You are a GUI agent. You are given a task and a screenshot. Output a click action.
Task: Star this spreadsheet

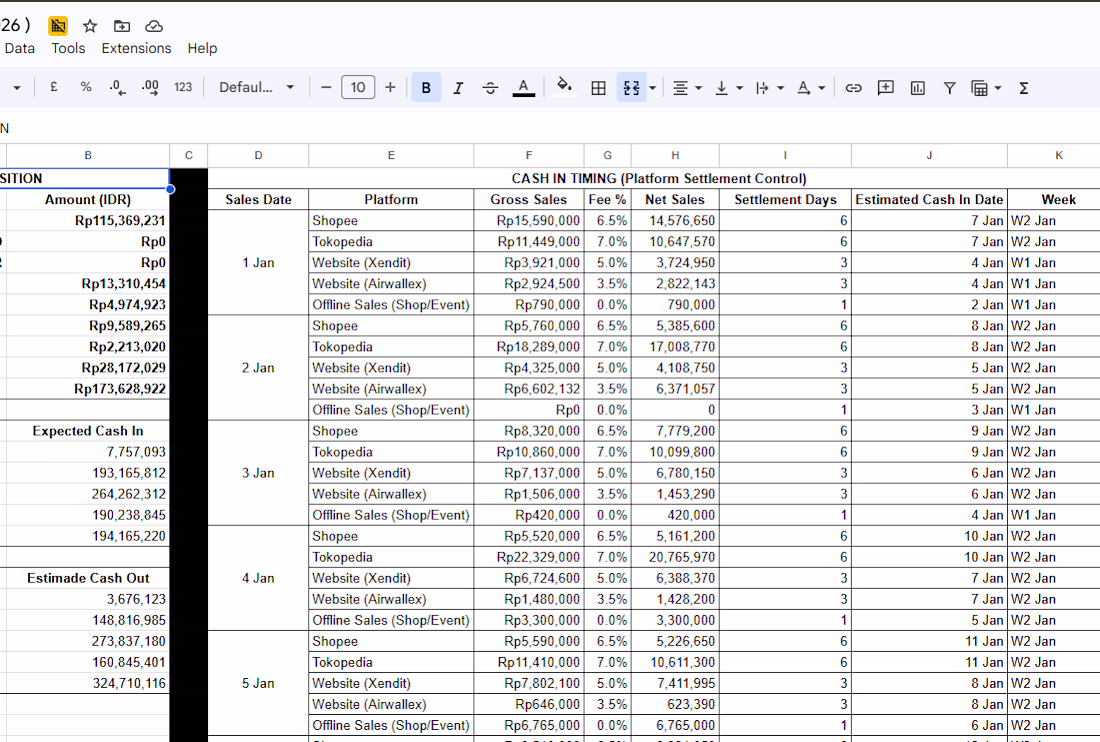pyautogui.click(x=90, y=26)
